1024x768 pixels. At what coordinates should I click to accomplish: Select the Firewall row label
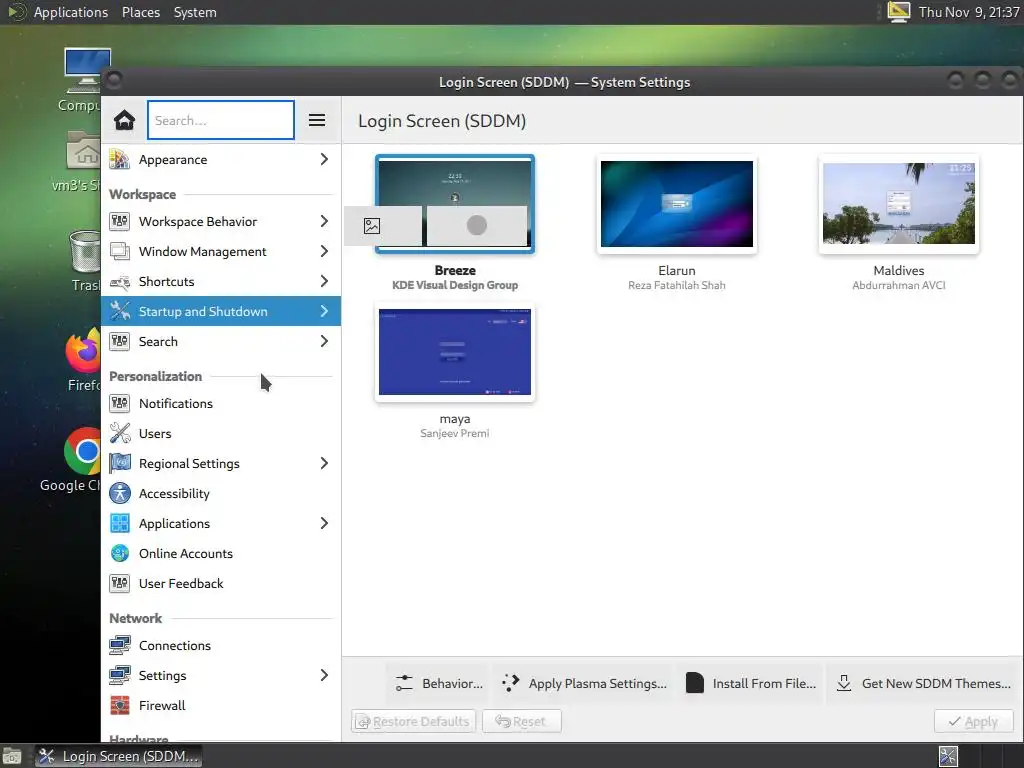pos(162,706)
